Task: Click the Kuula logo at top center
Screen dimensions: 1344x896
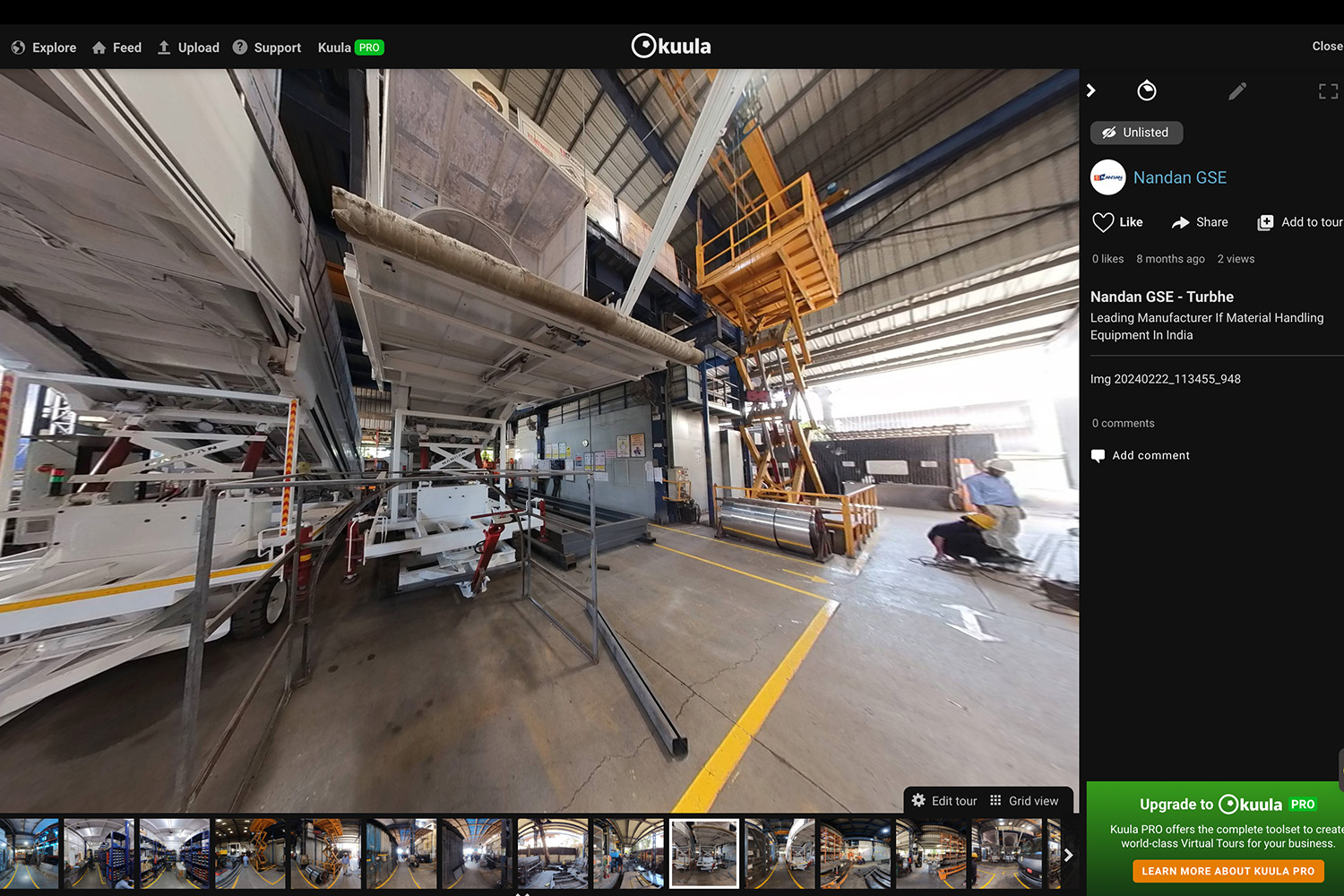Action: pos(671,47)
